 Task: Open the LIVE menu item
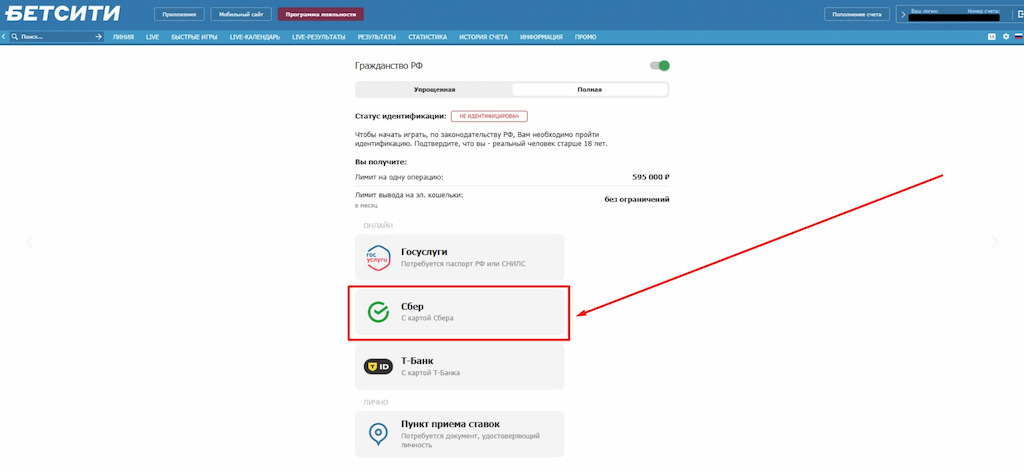click(x=153, y=37)
